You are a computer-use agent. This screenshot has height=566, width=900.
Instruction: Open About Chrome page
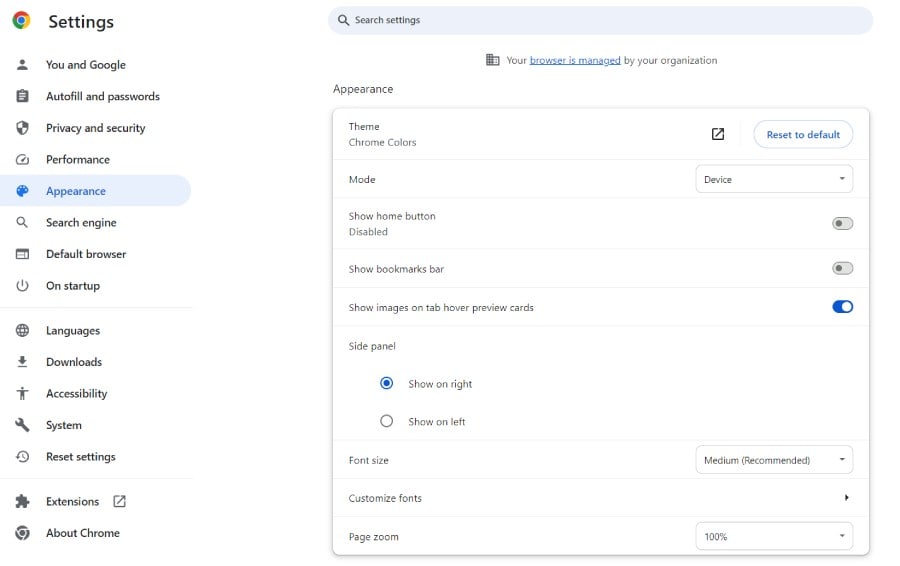tap(95, 533)
